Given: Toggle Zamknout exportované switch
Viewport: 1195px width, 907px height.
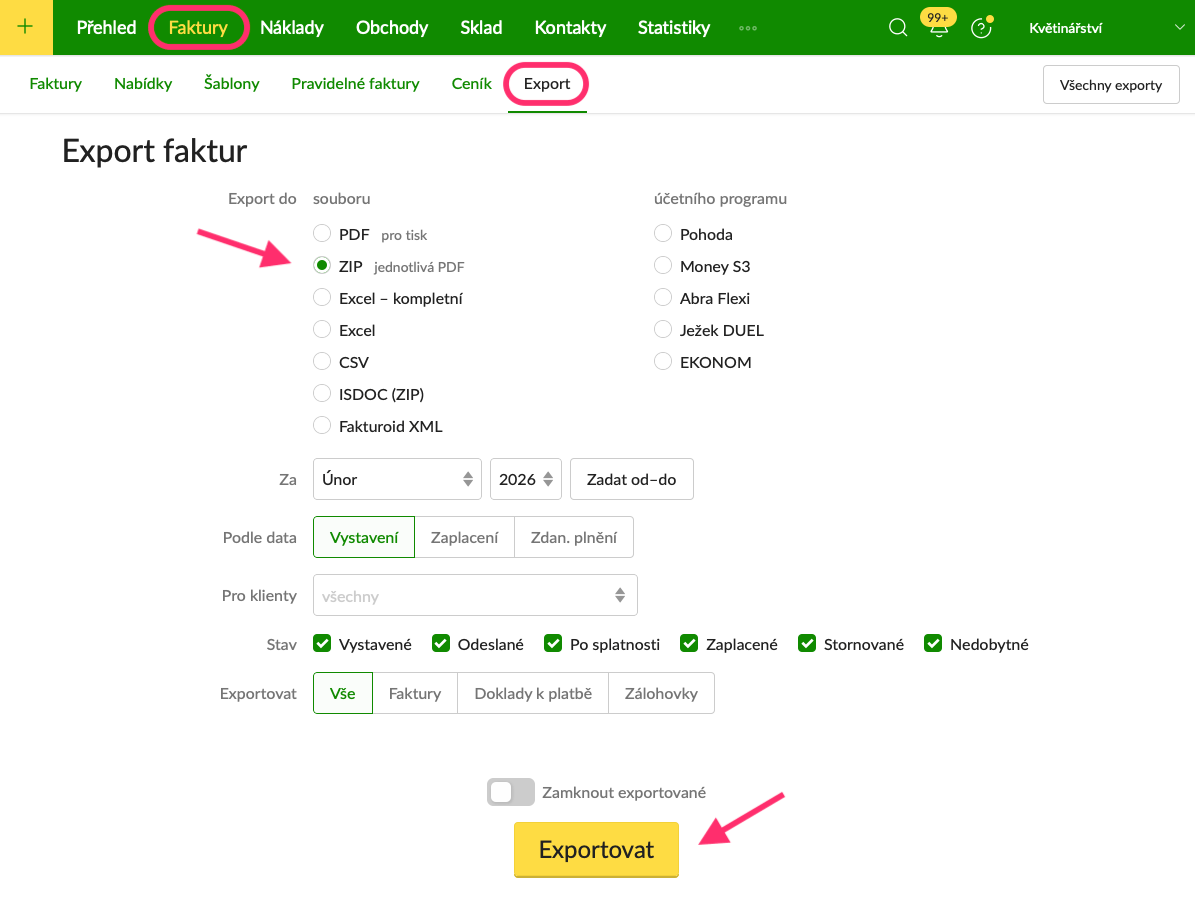Looking at the screenshot, I should point(511,792).
